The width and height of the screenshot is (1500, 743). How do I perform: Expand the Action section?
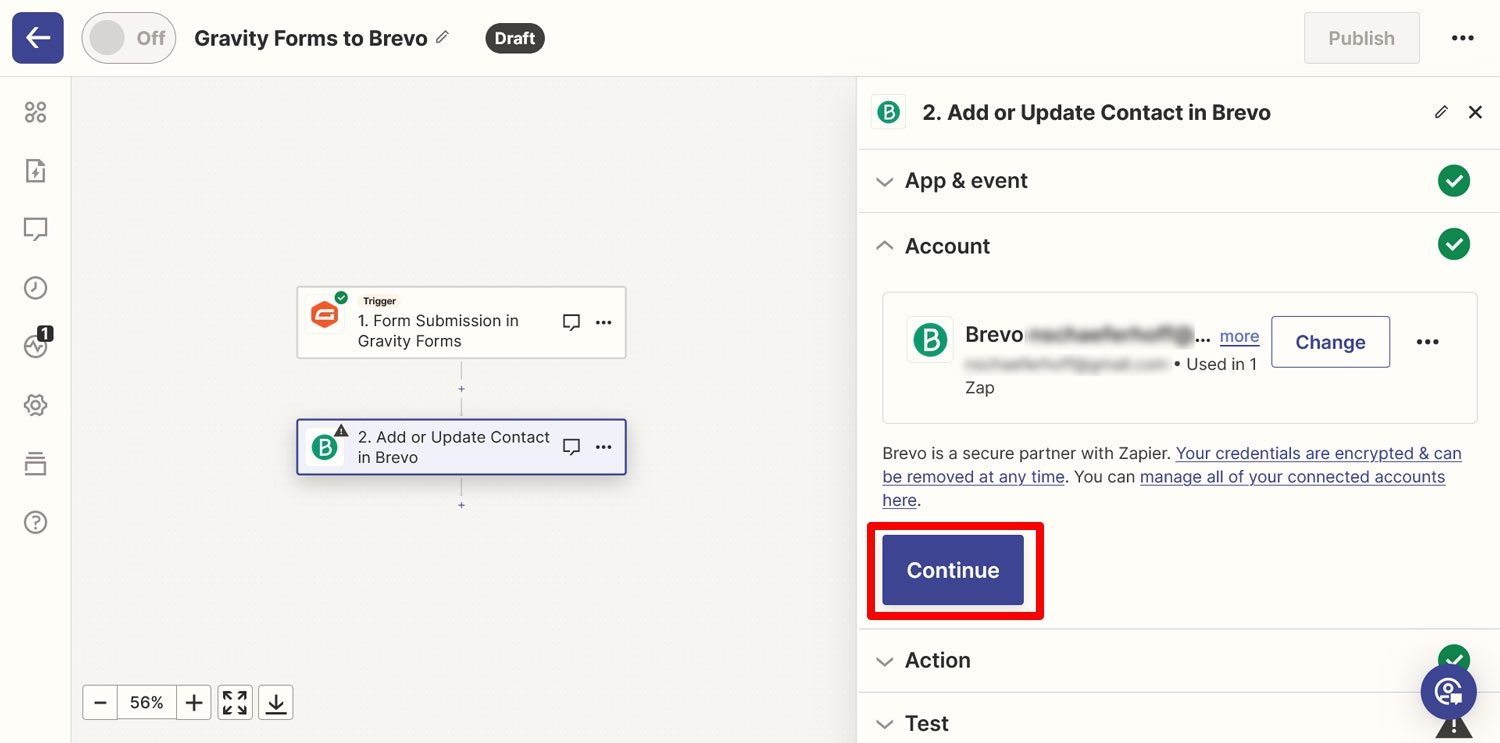click(1178, 660)
